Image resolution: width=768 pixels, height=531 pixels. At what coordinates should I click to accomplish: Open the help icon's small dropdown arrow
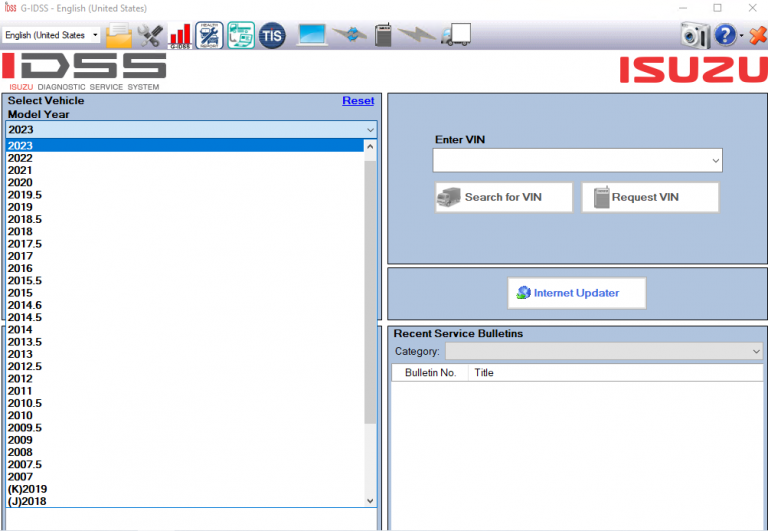point(742,36)
